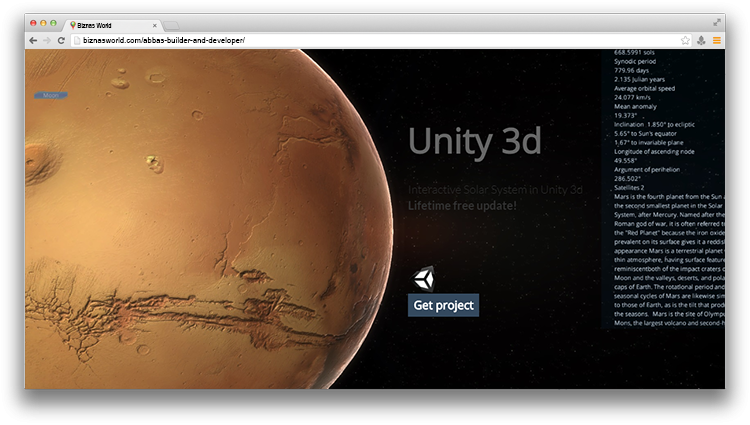Viewport: 750px width, 425px height.
Task: Click the 'Synodic period' label
Action: point(635,62)
